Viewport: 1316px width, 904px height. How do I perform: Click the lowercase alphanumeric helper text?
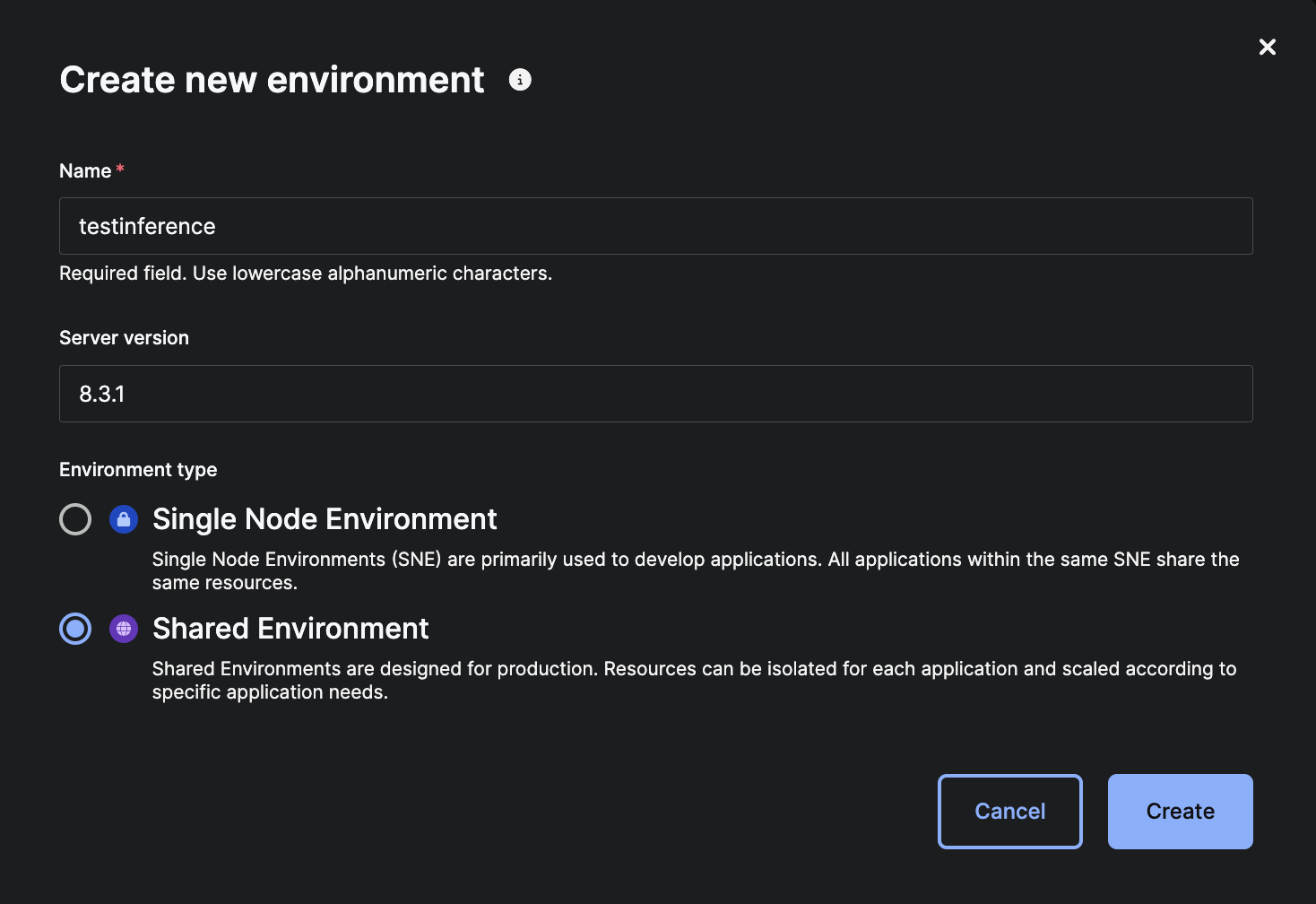[x=306, y=274]
